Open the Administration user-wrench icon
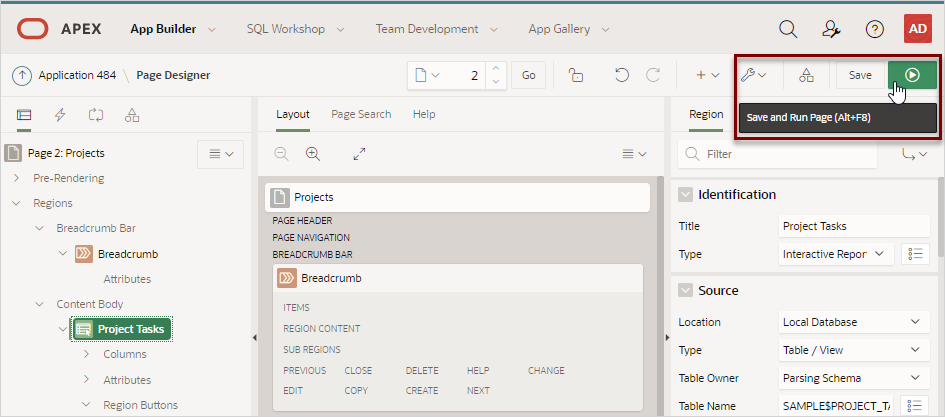This screenshot has width=945, height=417. 831,29
